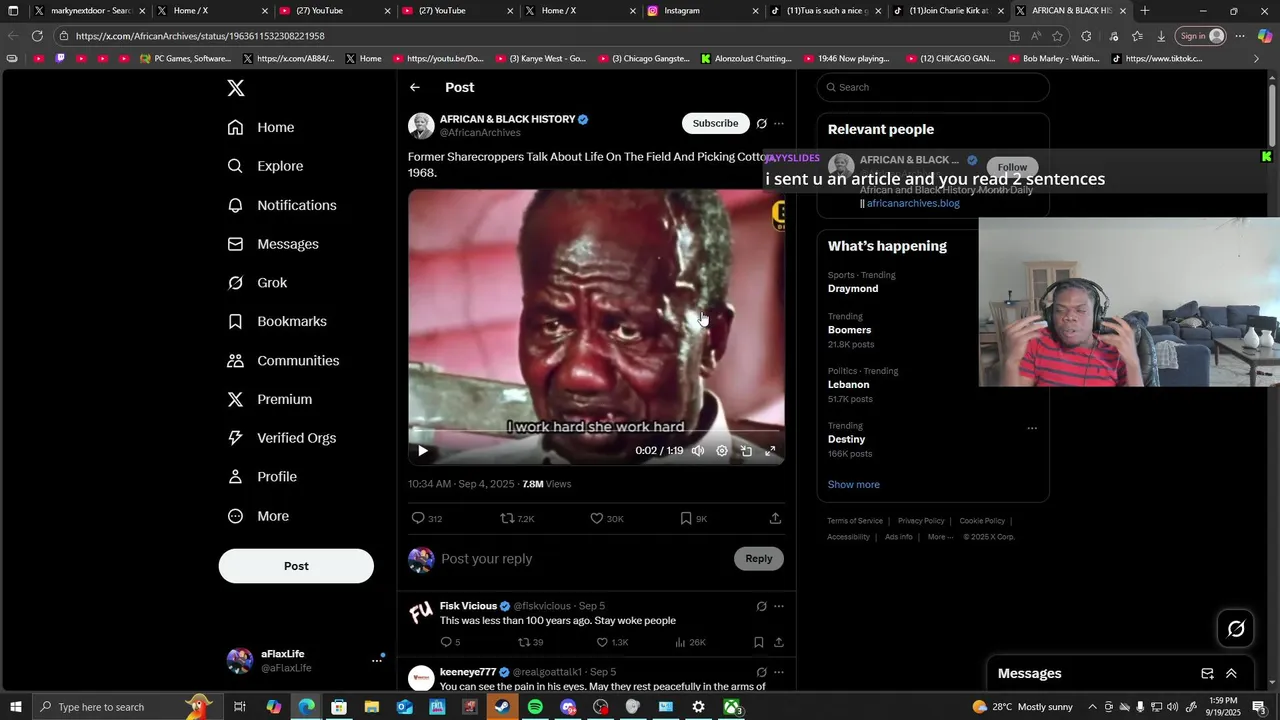This screenshot has height=720, width=1280.
Task: Go to Home in the X sidebar
Action: (x=261, y=127)
